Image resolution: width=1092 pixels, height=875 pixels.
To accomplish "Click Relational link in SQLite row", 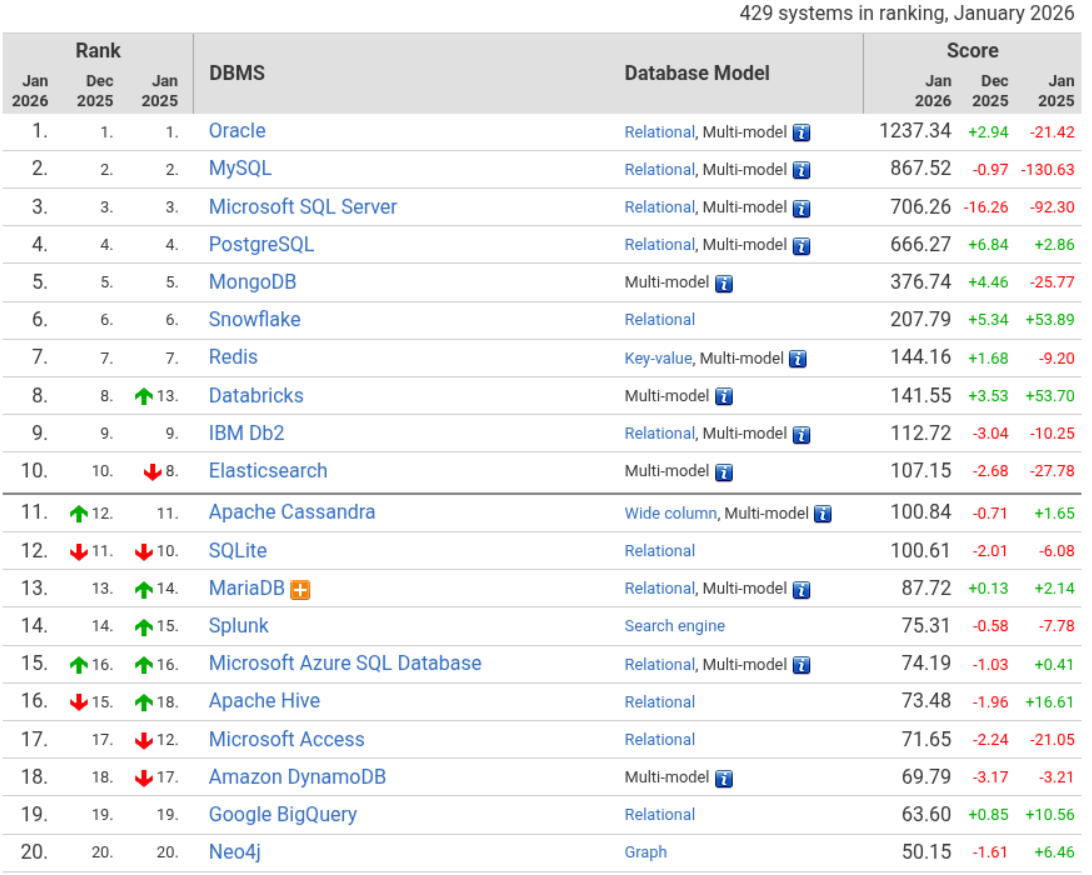I will pos(660,552).
